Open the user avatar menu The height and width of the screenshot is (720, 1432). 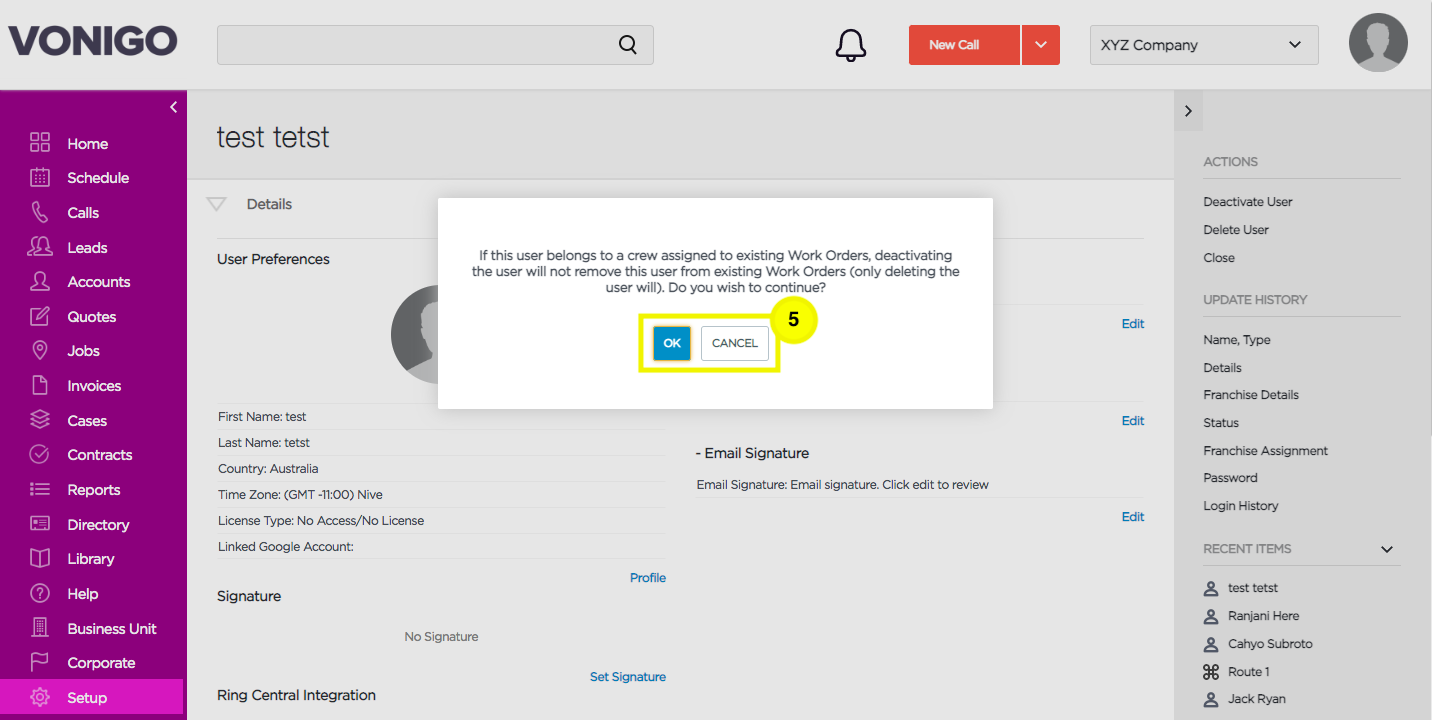(1378, 43)
